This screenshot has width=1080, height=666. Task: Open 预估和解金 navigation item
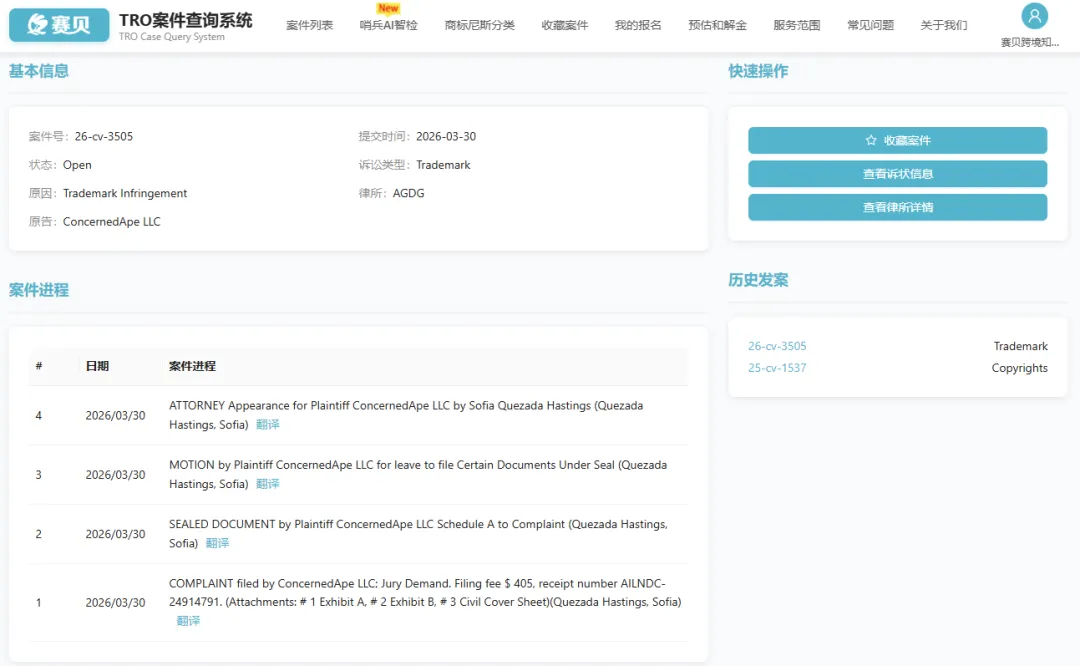tap(717, 25)
